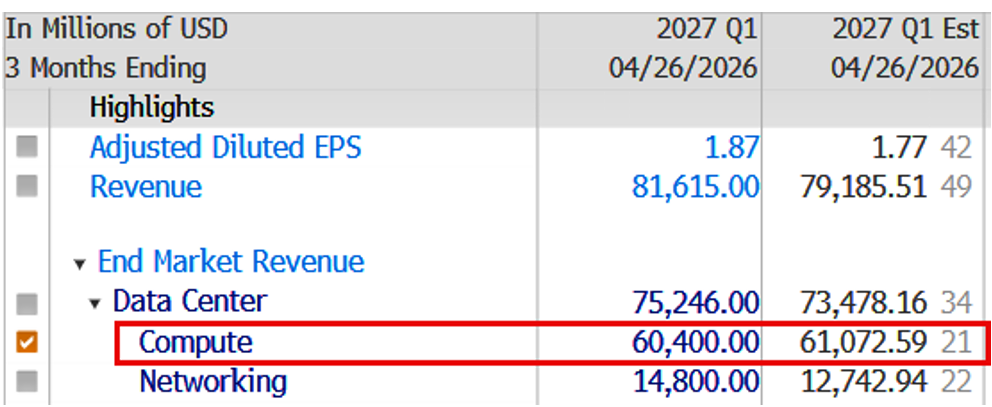Click actual EPS value 1.87
Screen dimensions: 992x407
point(731,147)
